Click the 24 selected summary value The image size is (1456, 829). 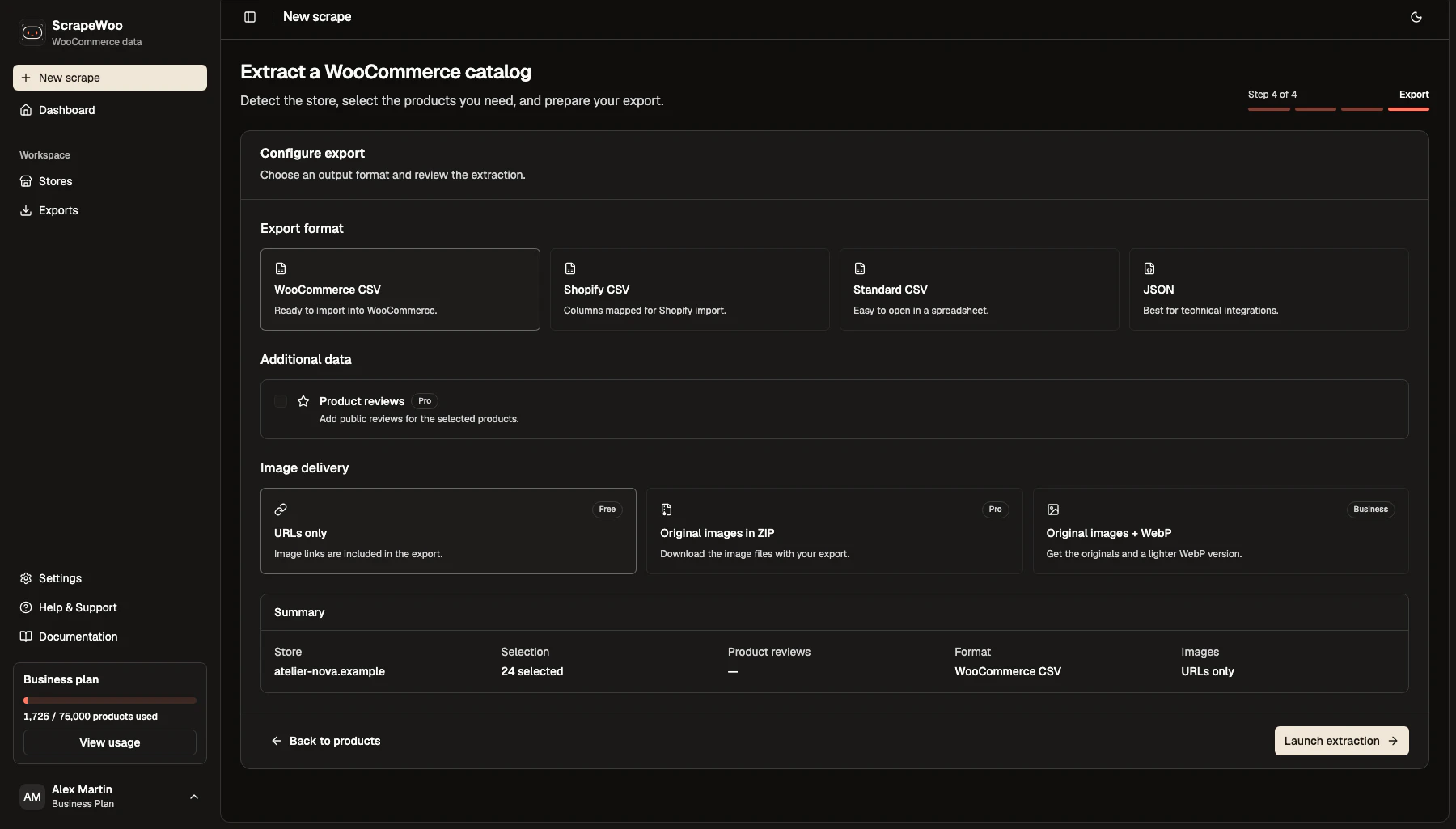[532, 671]
